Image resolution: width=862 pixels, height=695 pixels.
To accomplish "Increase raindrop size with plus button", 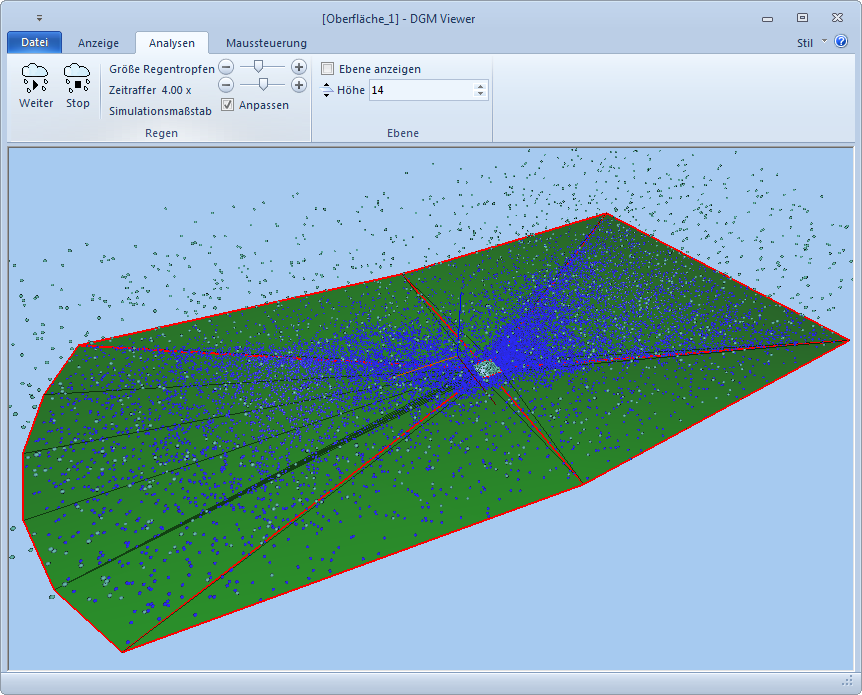I will (298, 66).
